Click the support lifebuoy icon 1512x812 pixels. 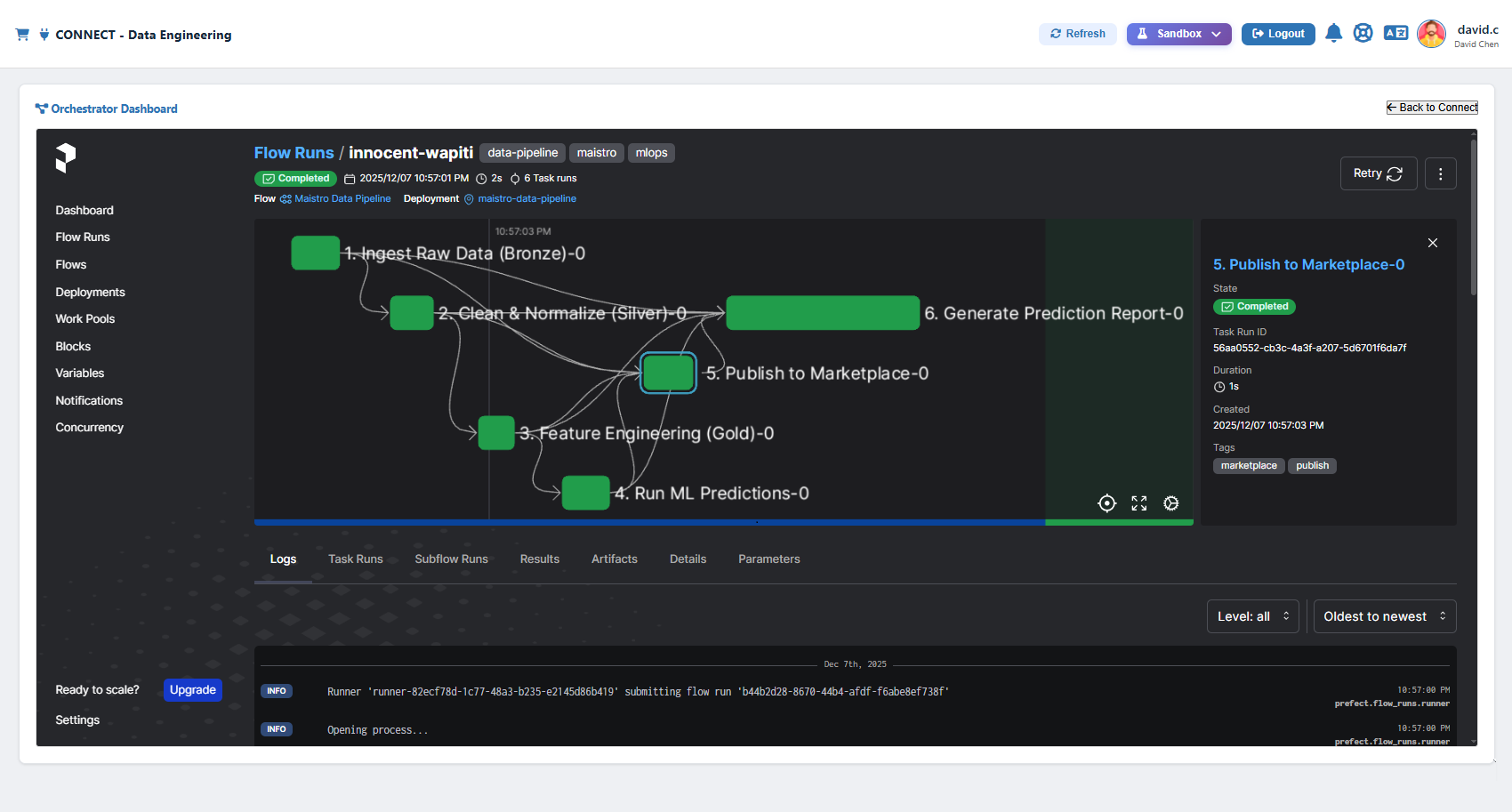1363,33
